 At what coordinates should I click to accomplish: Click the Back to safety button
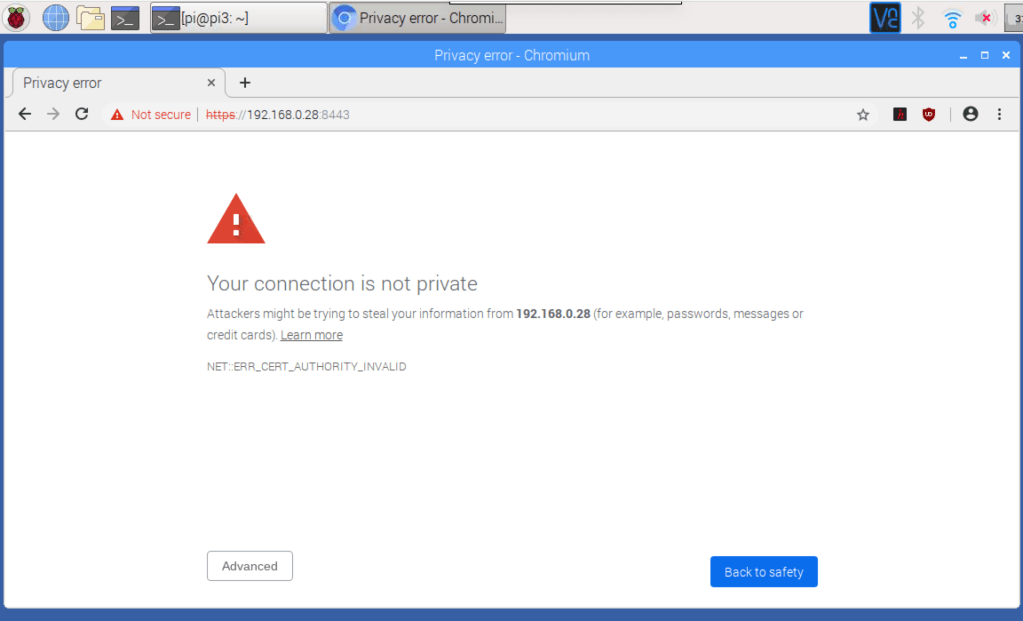pyautogui.click(x=763, y=571)
